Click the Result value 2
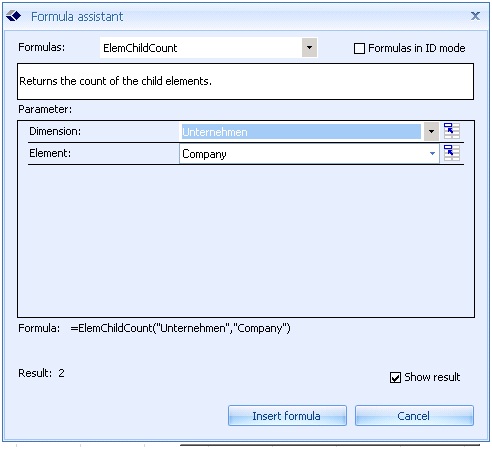 (x=61, y=373)
